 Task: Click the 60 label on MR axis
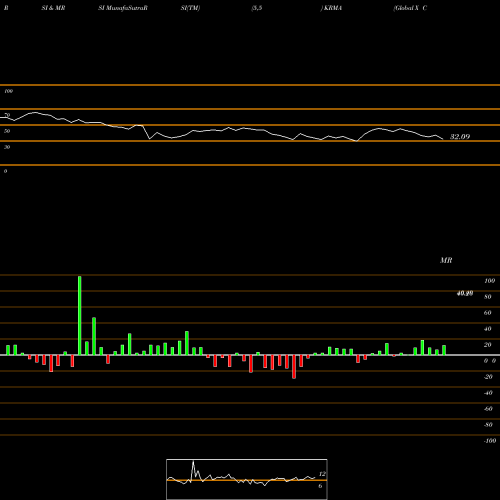click(x=487, y=313)
